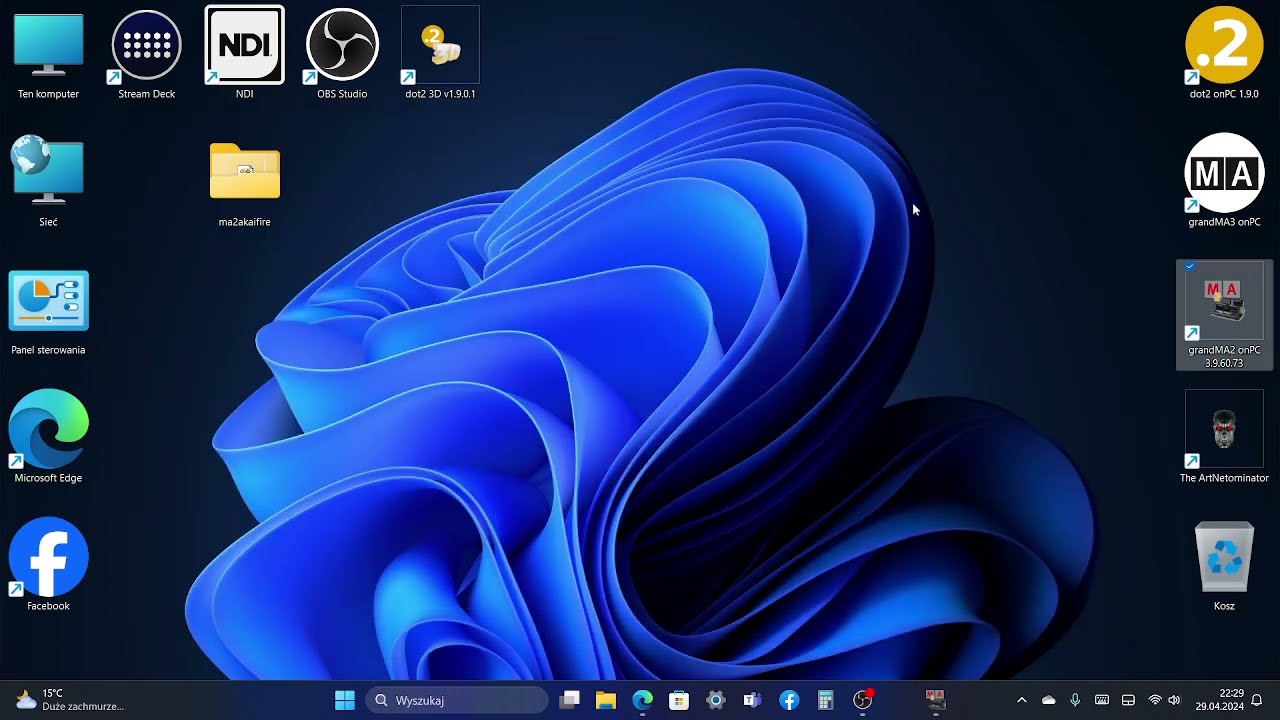Select OBS Studio desktop shortcut

click(342, 54)
